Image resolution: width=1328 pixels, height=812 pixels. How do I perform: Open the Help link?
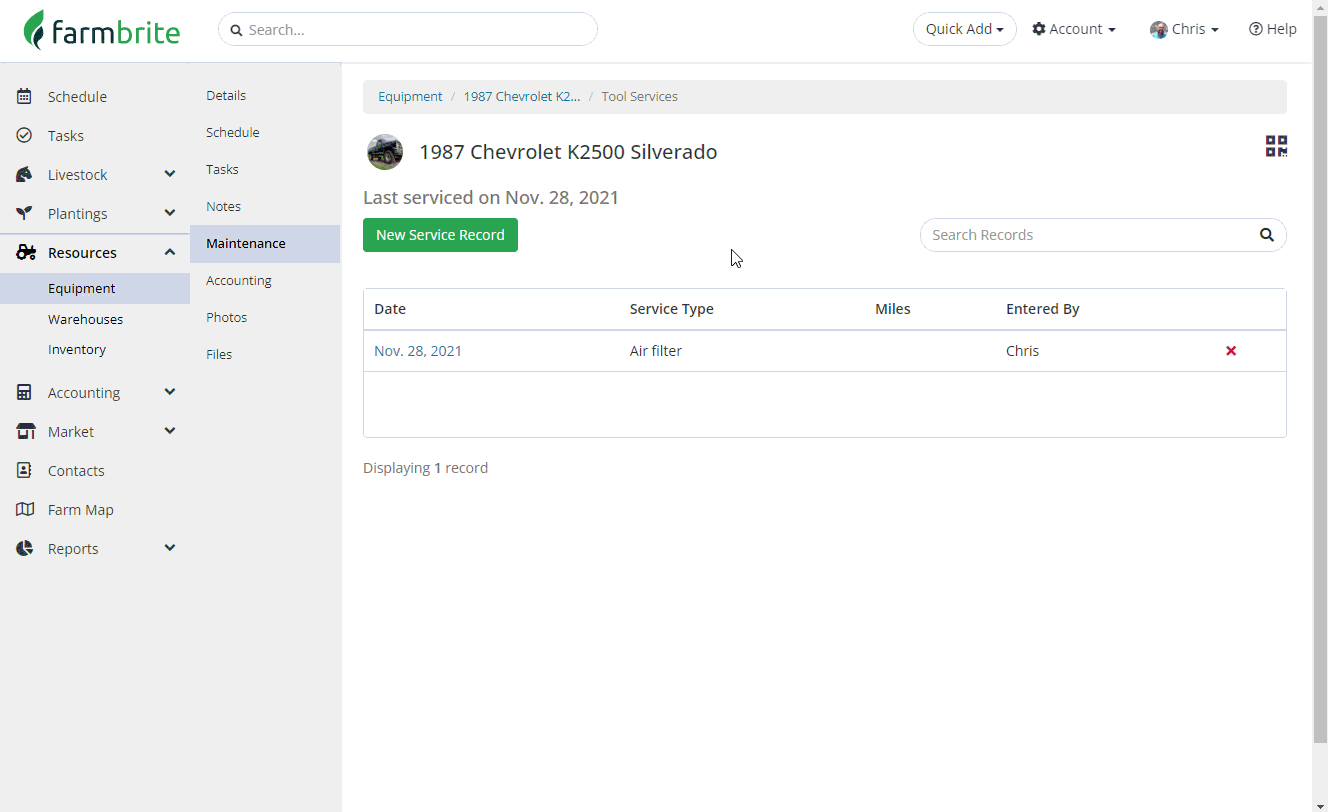pos(1273,29)
